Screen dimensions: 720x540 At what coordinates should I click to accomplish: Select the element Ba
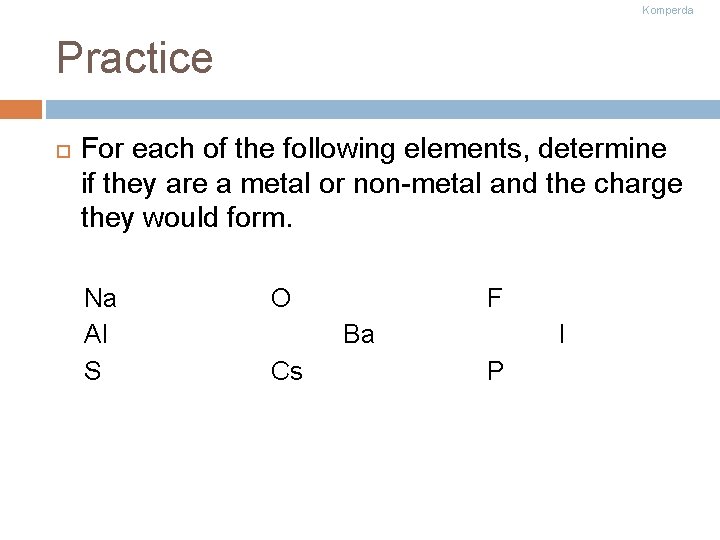358,335
